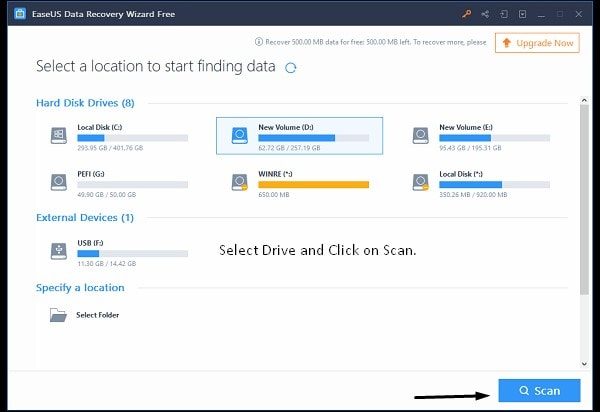This screenshot has height=412, width=600.
Task: Click the 293.95 GB / 401.76 GB text
Action: (110, 148)
